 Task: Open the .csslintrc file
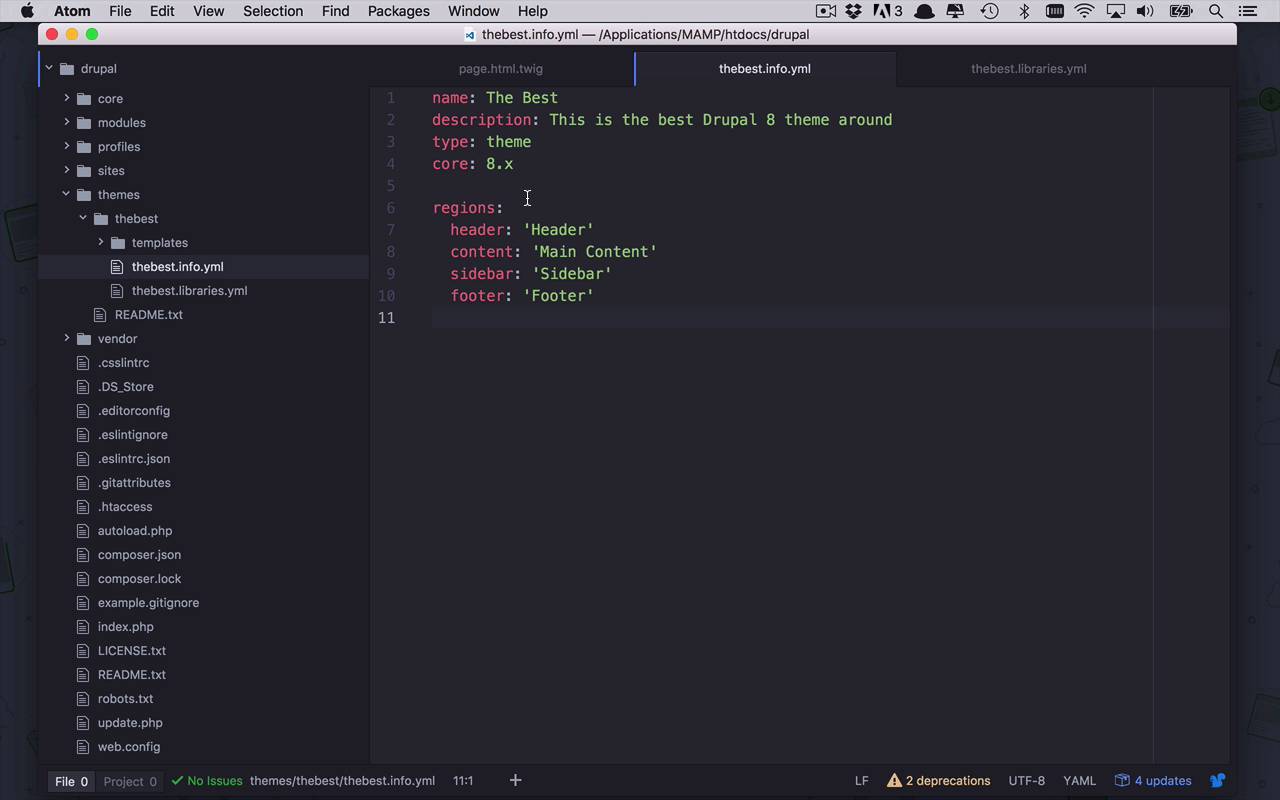(123, 362)
